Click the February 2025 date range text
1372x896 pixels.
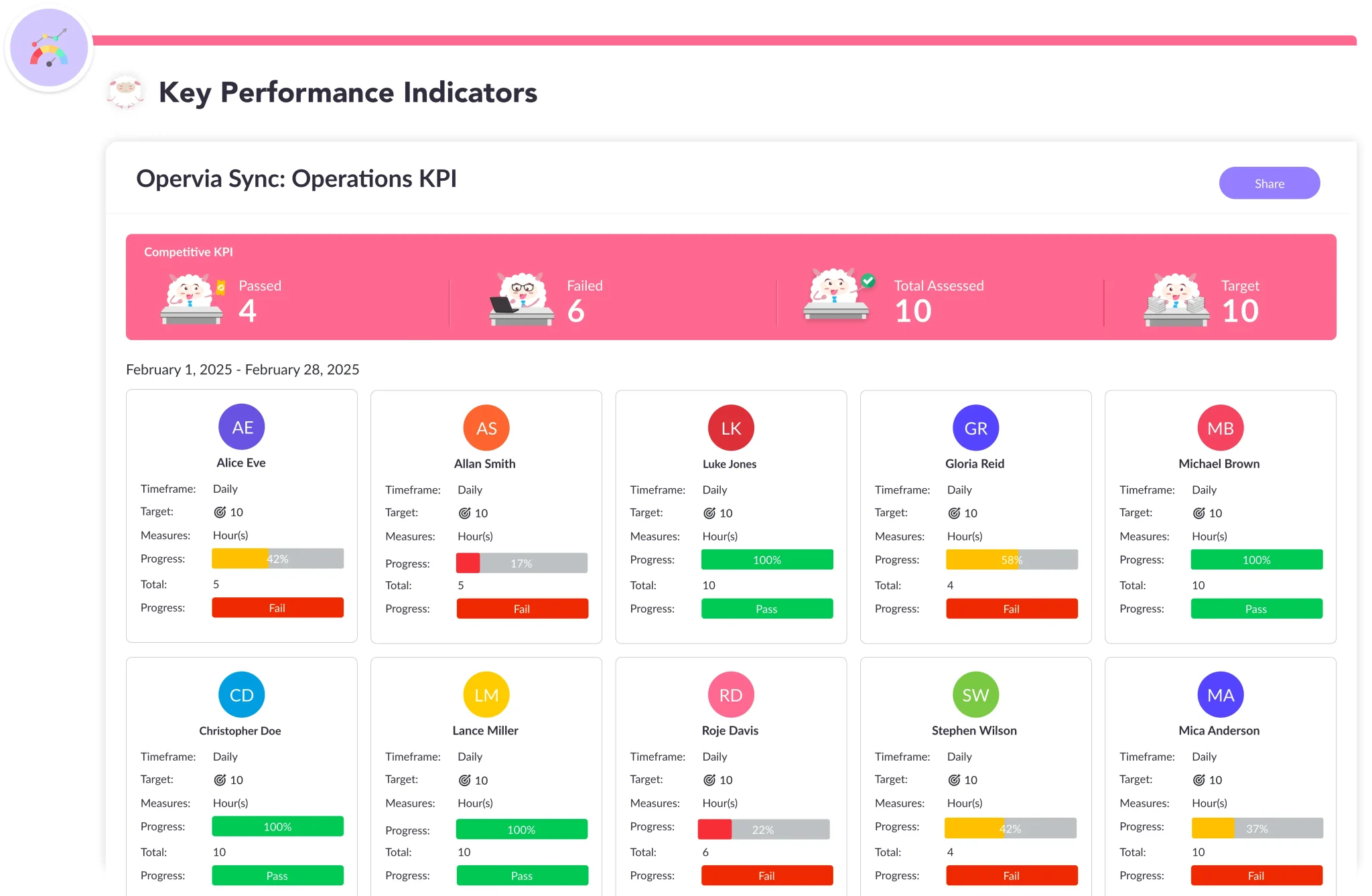243,370
